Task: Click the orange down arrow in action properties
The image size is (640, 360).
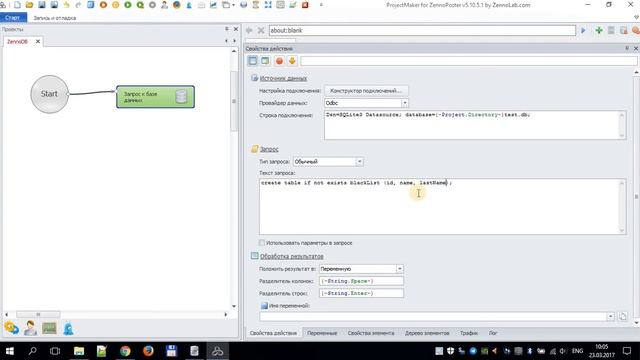Action: pos(292,61)
